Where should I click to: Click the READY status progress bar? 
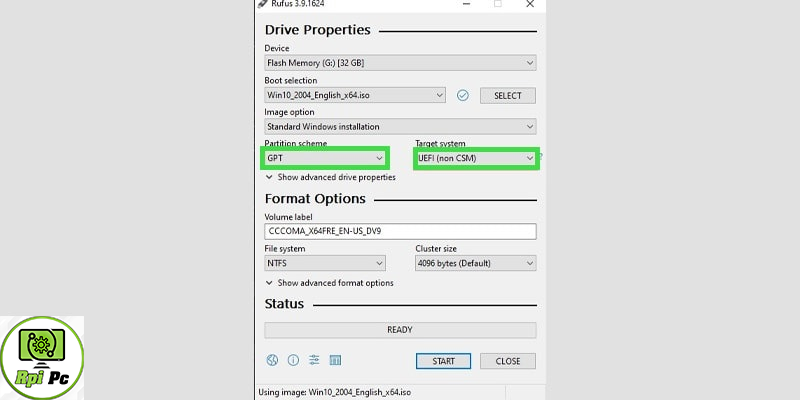pyautogui.click(x=400, y=330)
